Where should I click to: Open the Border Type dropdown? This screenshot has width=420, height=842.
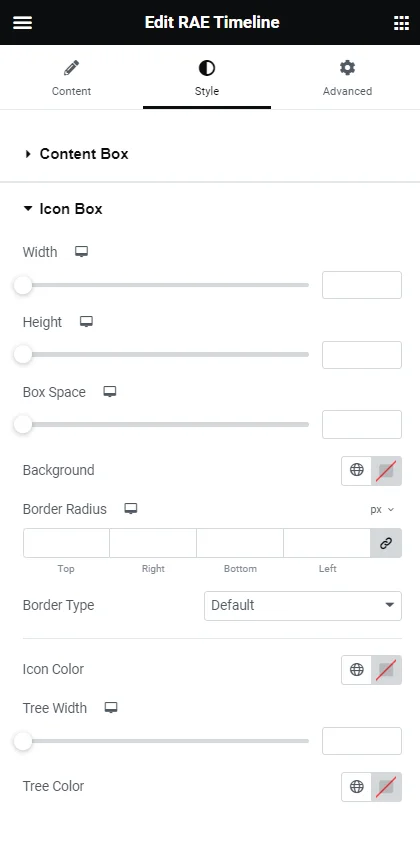(x=303, y=606)
